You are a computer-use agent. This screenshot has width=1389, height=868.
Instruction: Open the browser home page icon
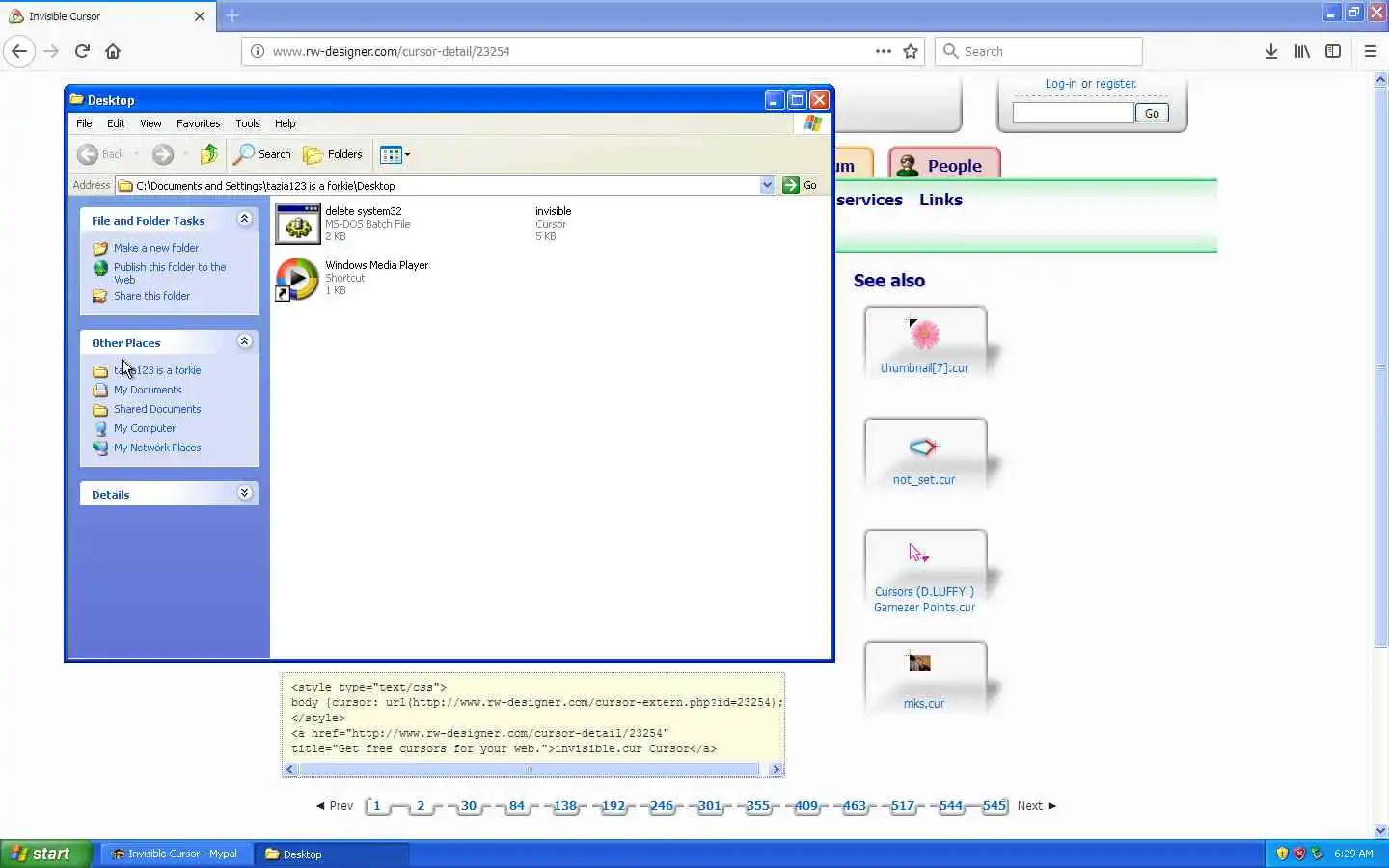(x=113, y=51)
